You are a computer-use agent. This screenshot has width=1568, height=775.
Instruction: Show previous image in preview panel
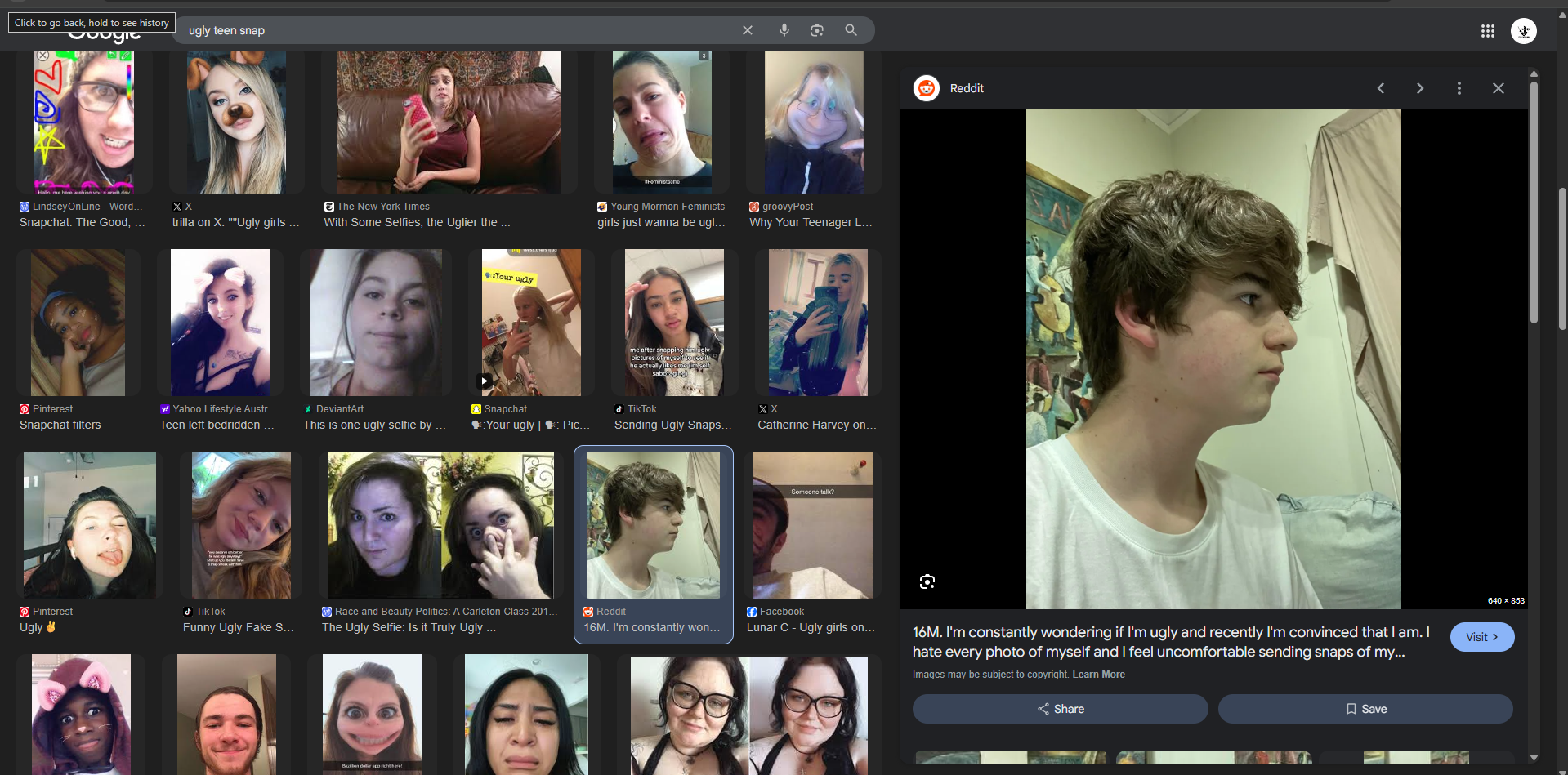pos(1381,88)
